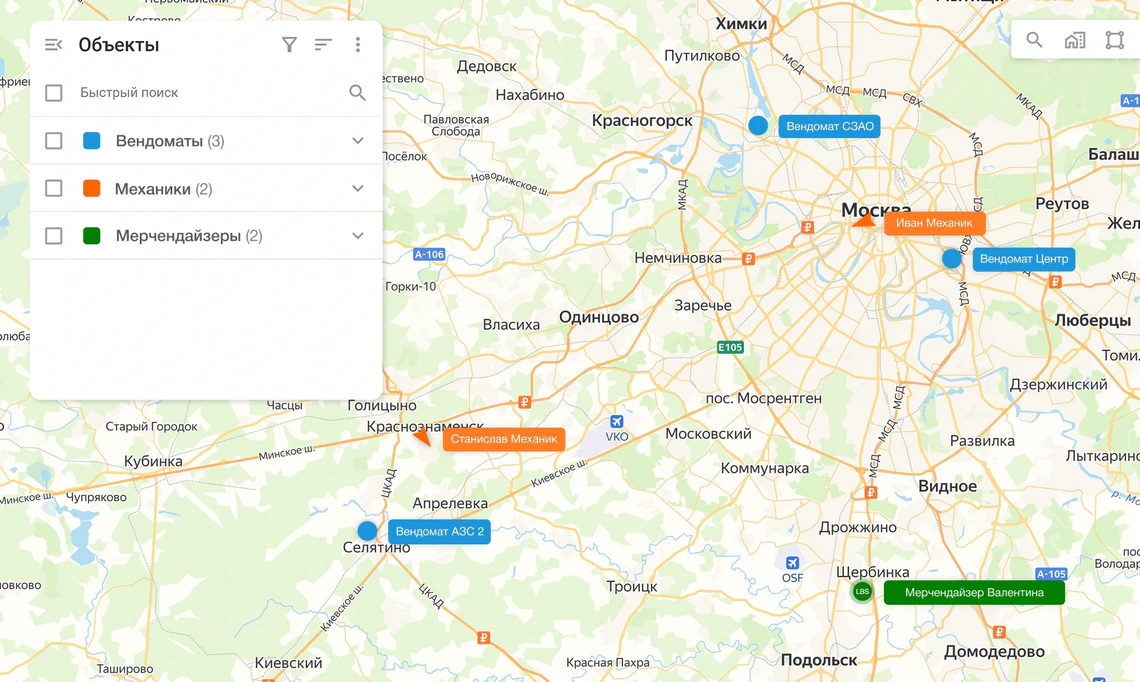Screen dimensions: 1140x682
Task: Expand the Мерчендайзеры group chevron
Action: click(x=357, y=236)
